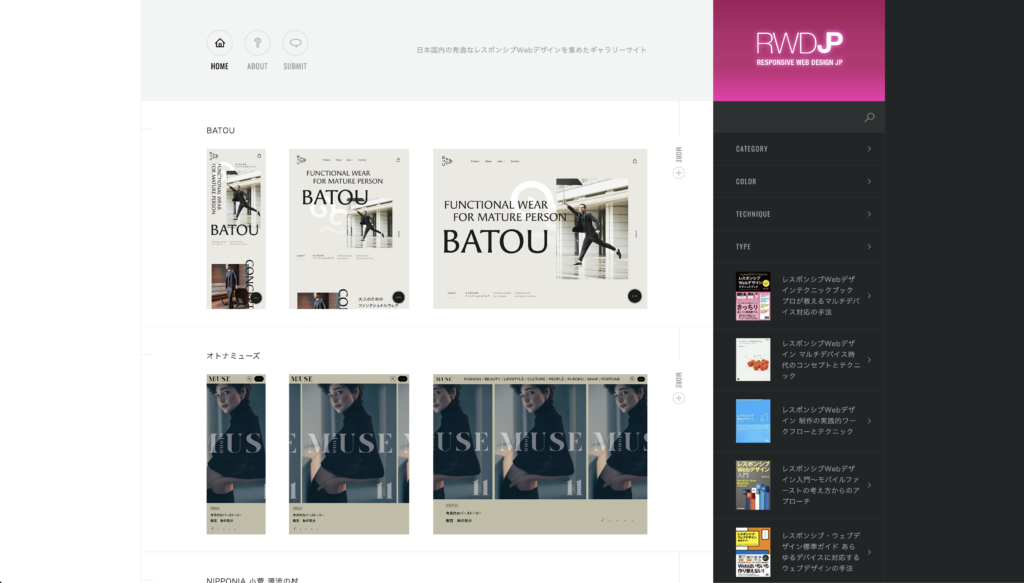View the MUSE desktop layout thumbnail
This screenshot has width=1024, height=583.
[540, 454]
